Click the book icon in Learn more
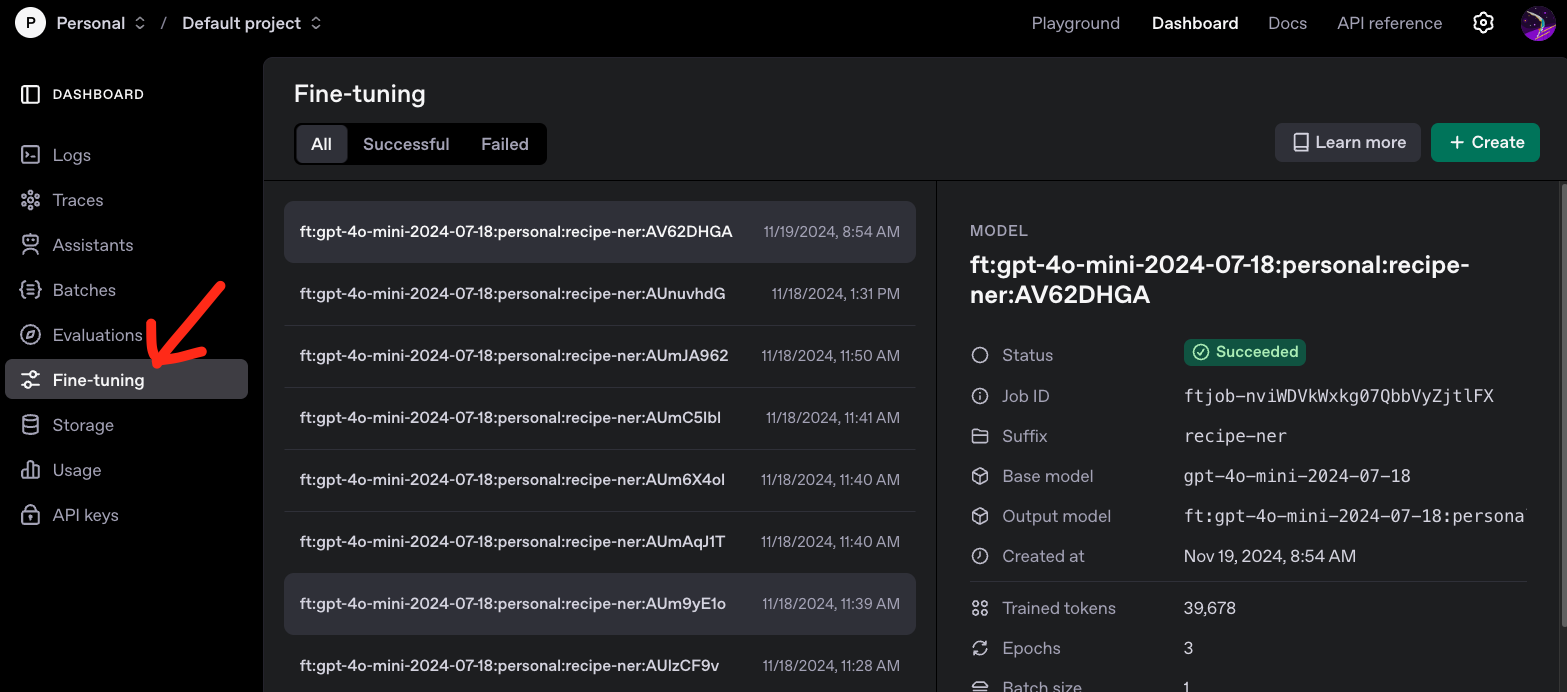The width and height of the screenshot is (1567, 692). coord(1301,143)
